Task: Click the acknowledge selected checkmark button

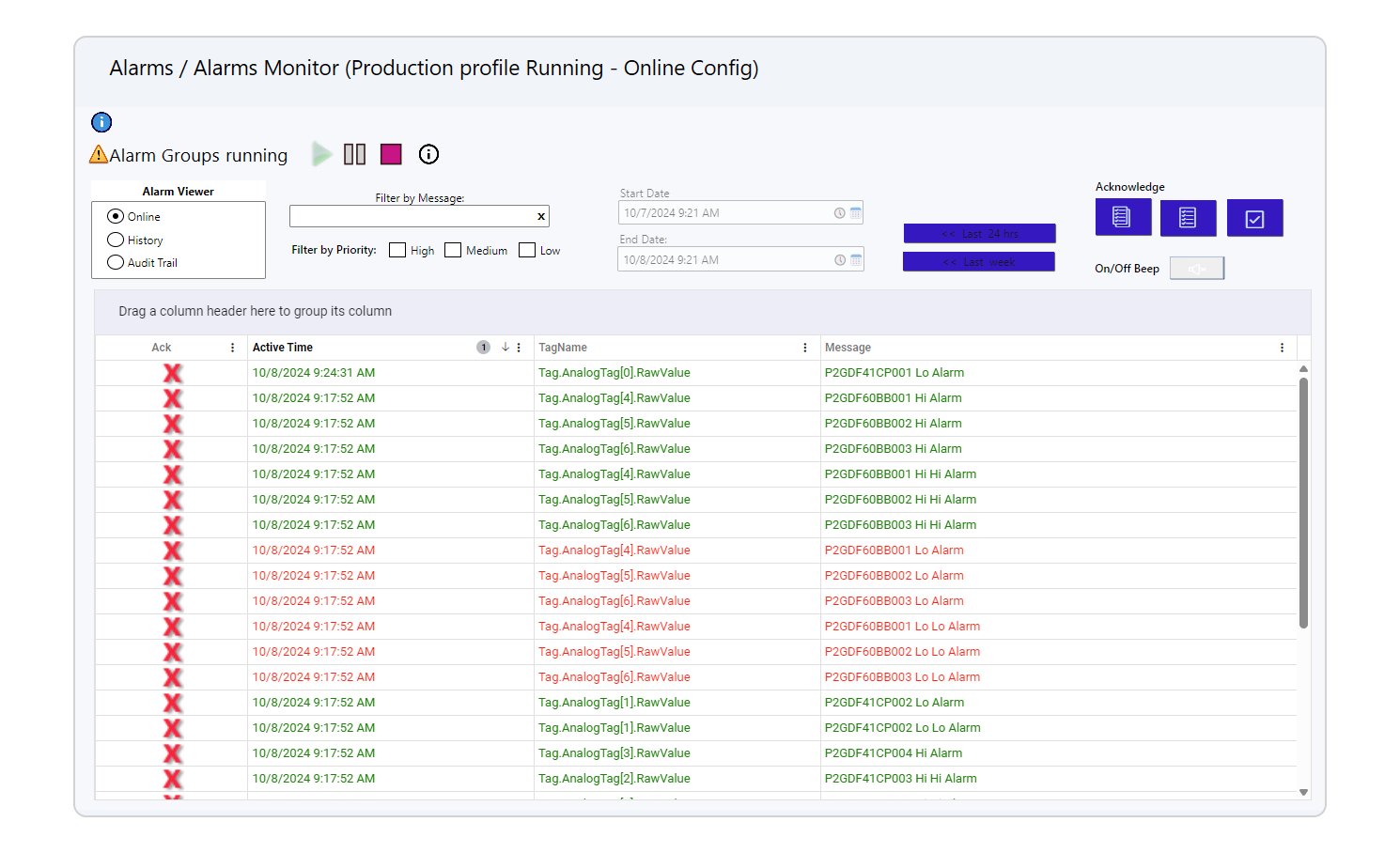Action: 1254,218
